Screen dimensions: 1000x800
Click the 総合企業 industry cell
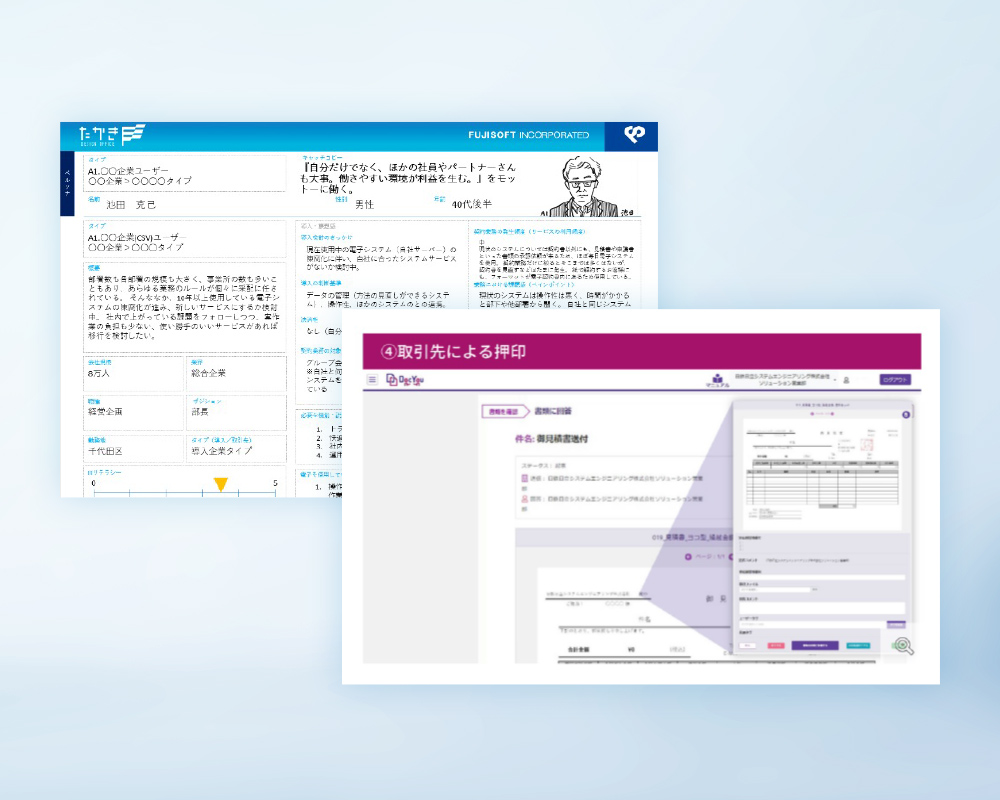pos(237,373)
